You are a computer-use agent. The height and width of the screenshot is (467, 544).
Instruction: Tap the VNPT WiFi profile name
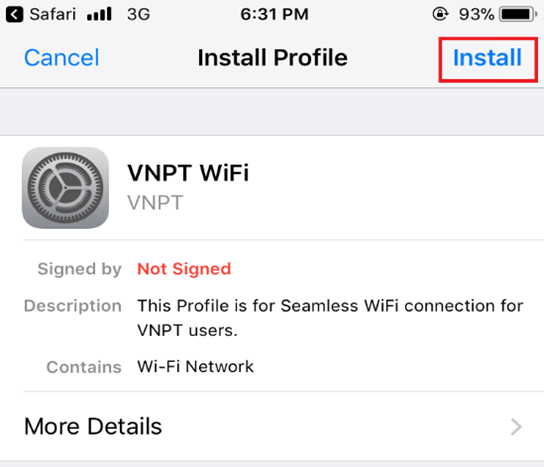pos(188,172)
